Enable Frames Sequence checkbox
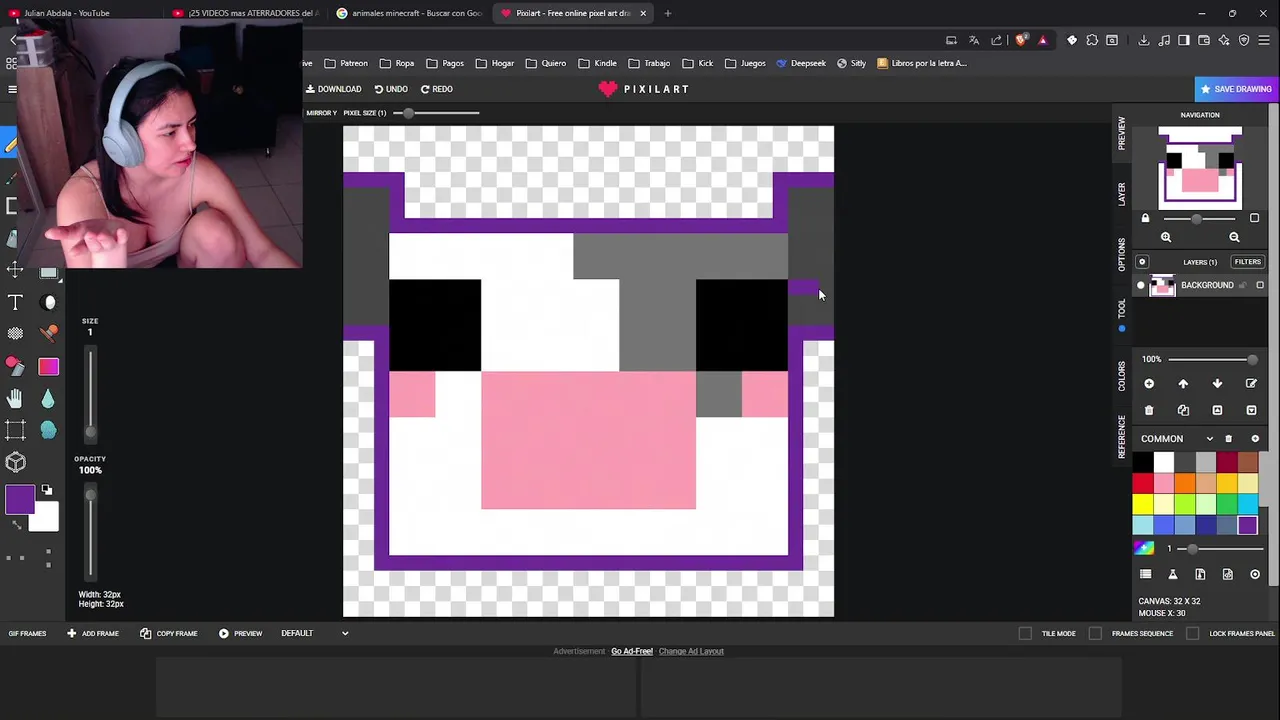 [x=1095, y=633]
